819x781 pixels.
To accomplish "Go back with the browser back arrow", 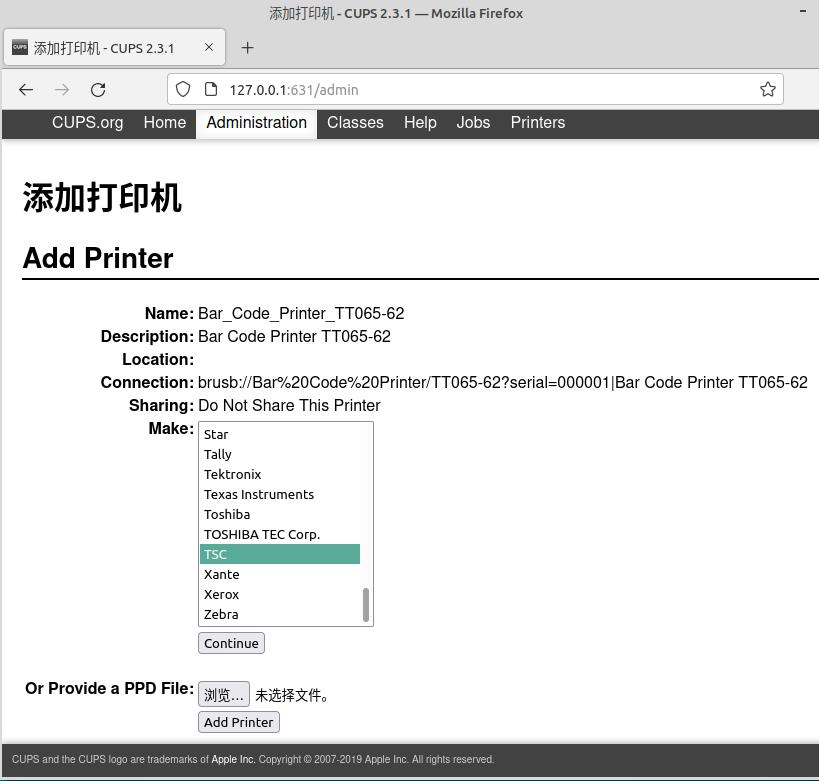I will pos(26,90).
